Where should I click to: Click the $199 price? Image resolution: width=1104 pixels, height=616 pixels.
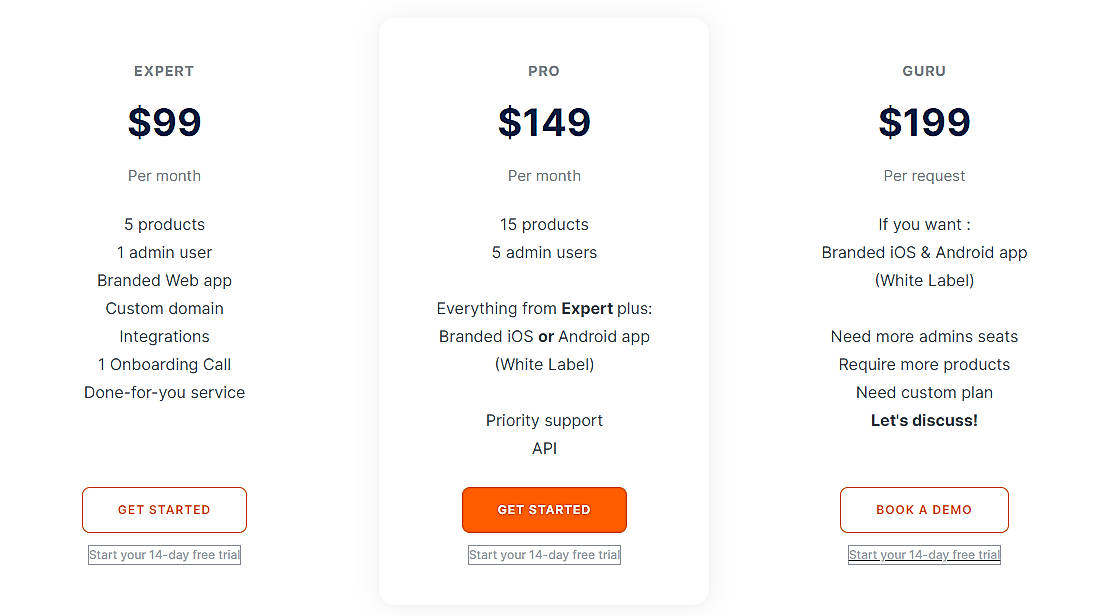[924, 122]
